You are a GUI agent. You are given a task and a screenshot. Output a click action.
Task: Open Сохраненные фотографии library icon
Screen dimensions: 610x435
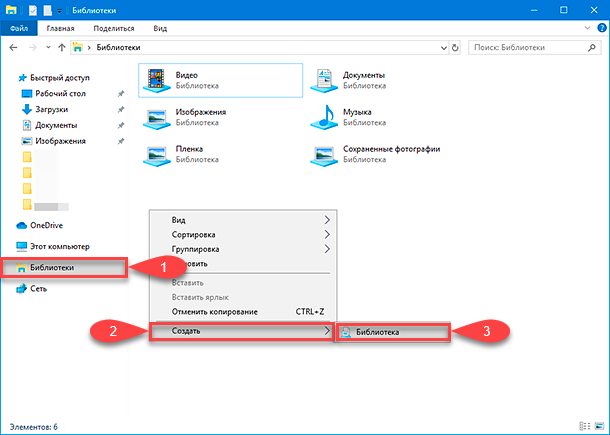click(324, 154)
